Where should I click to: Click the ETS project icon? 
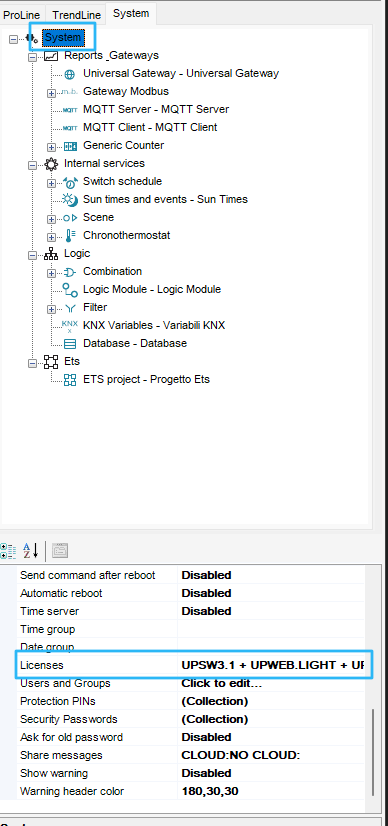click(69, 380)
